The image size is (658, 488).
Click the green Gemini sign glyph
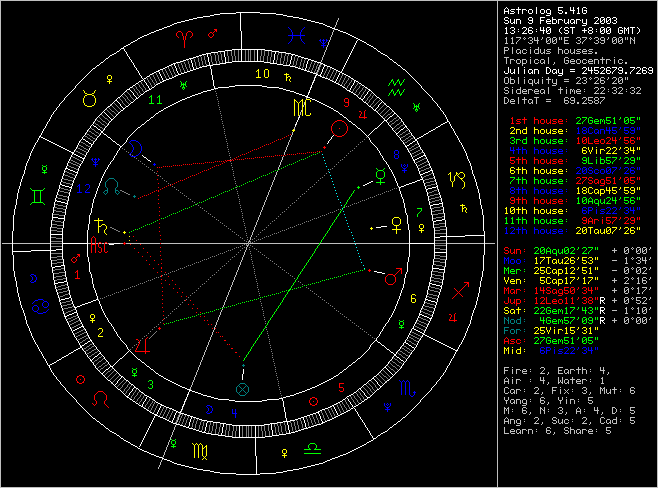click(37, 198)
